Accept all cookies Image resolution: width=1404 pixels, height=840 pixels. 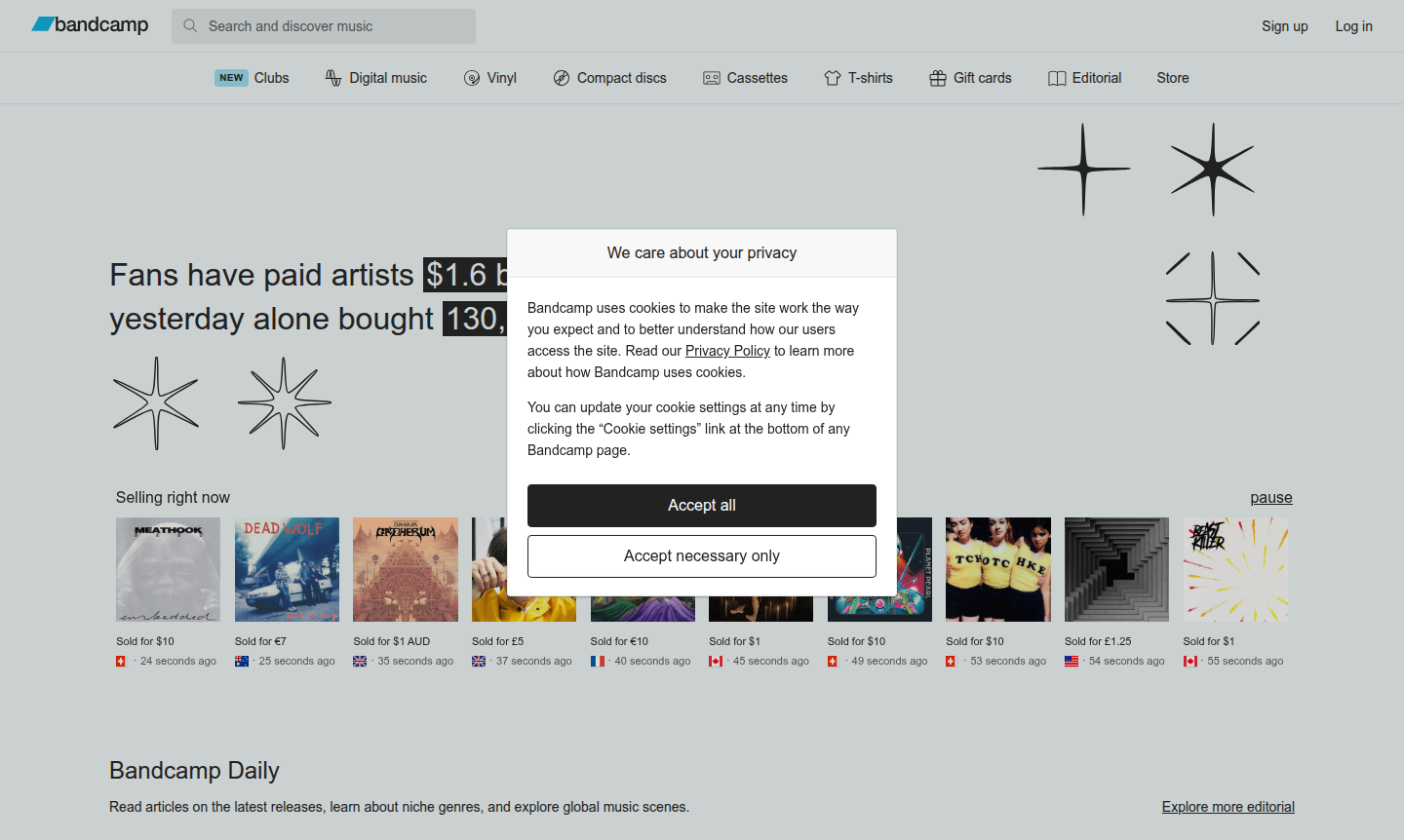click(x=701, y=505)
